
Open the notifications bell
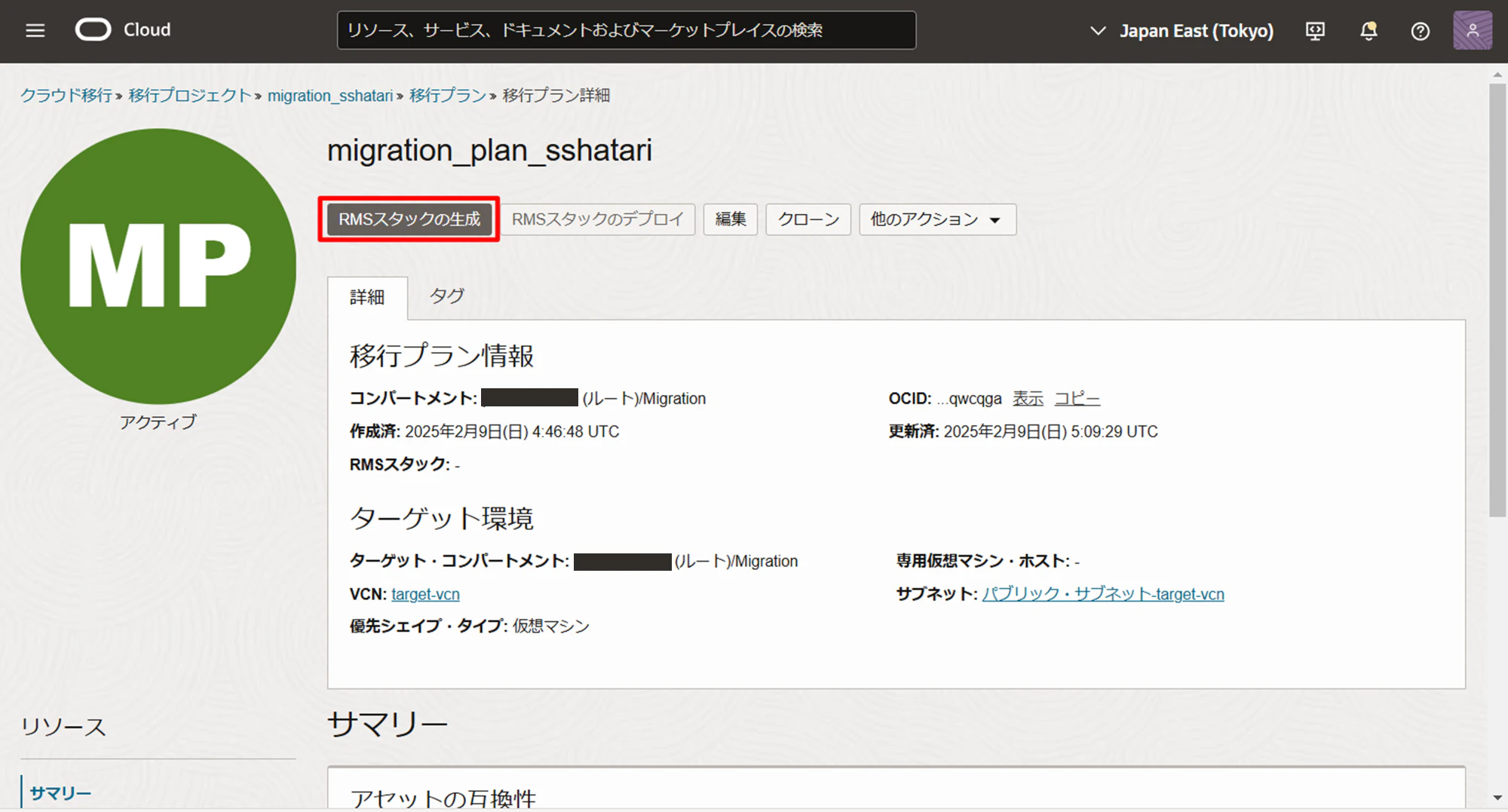point(1369,31)
